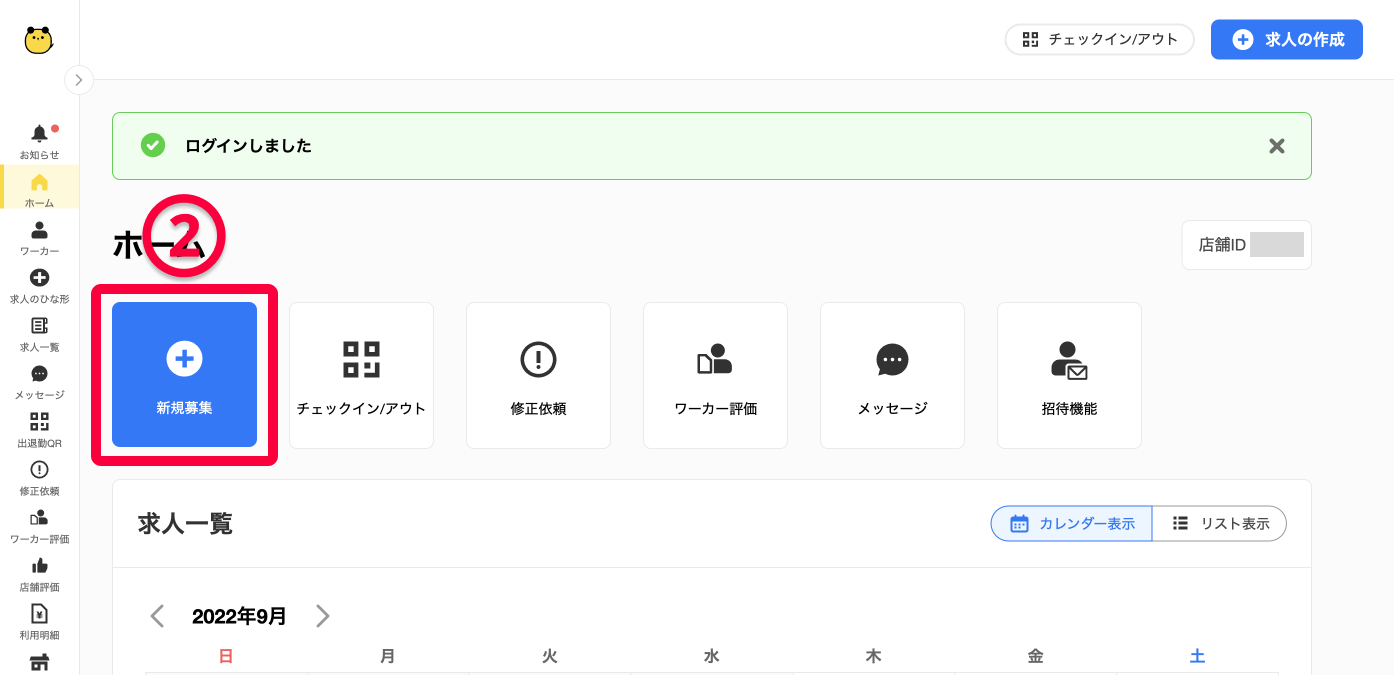Switch to カレンダー表示 view
Image resolution: width=1394 pixels, height=675 pixels.
click(x=1072, y=523)
